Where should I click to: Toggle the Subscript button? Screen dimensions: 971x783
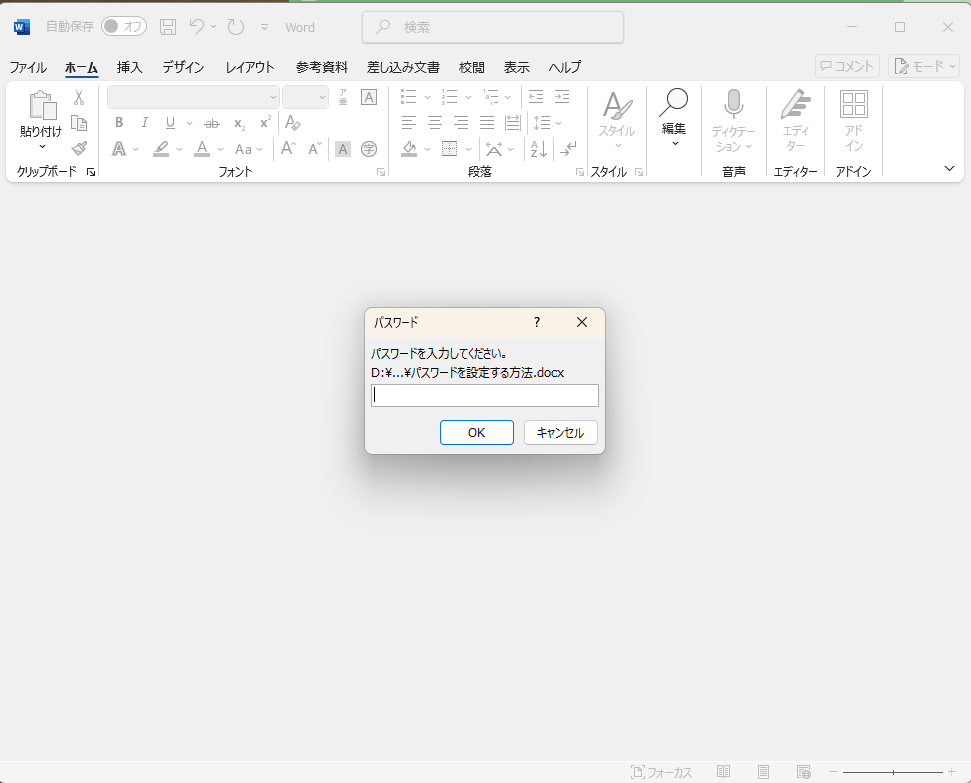pyautogui.click(x=238, y=122)
